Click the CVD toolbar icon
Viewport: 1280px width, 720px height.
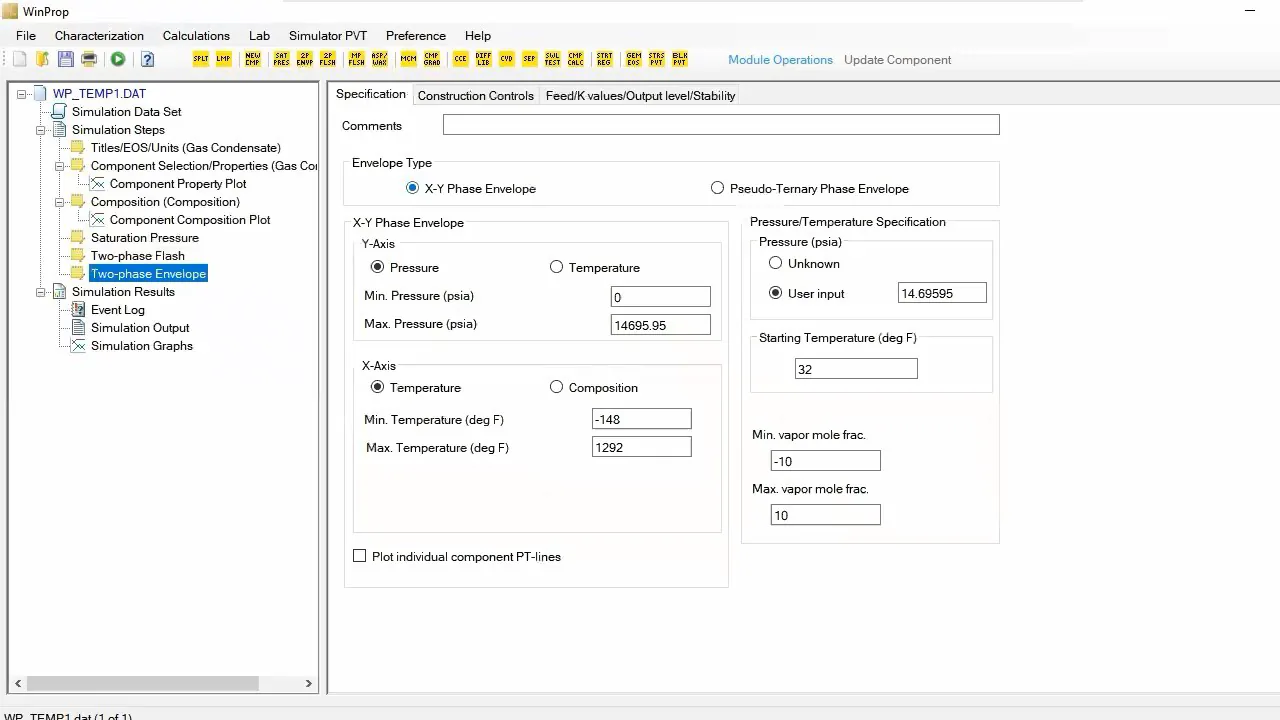click(x=507, y=60)
